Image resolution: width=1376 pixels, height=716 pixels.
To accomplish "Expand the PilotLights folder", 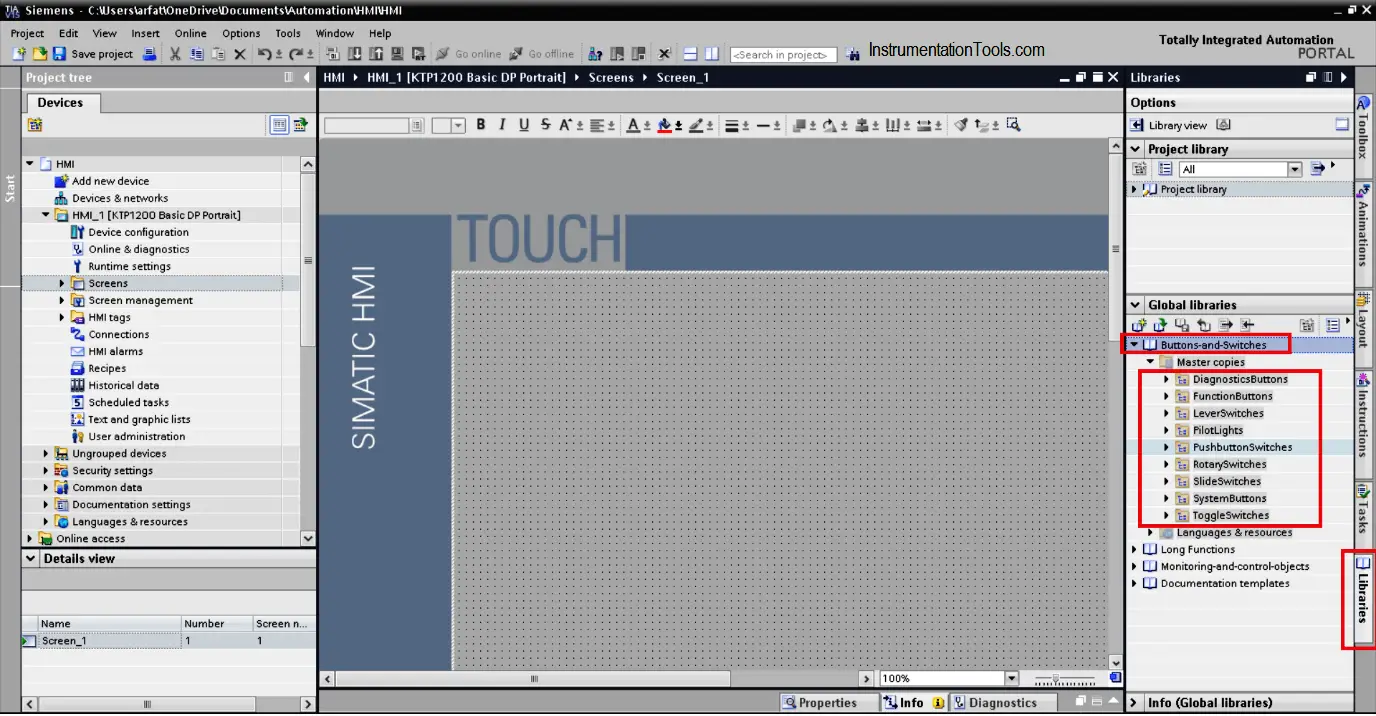I will pos(1166,431).
